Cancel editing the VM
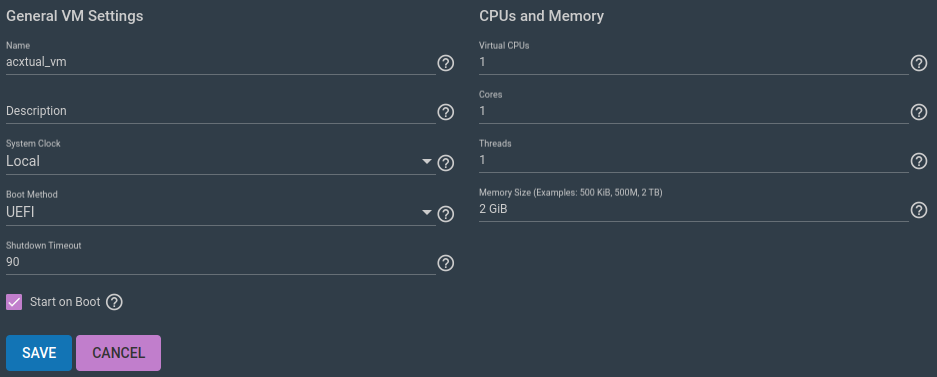The height and width of the screenshot is (377, 937). [118, 353]
